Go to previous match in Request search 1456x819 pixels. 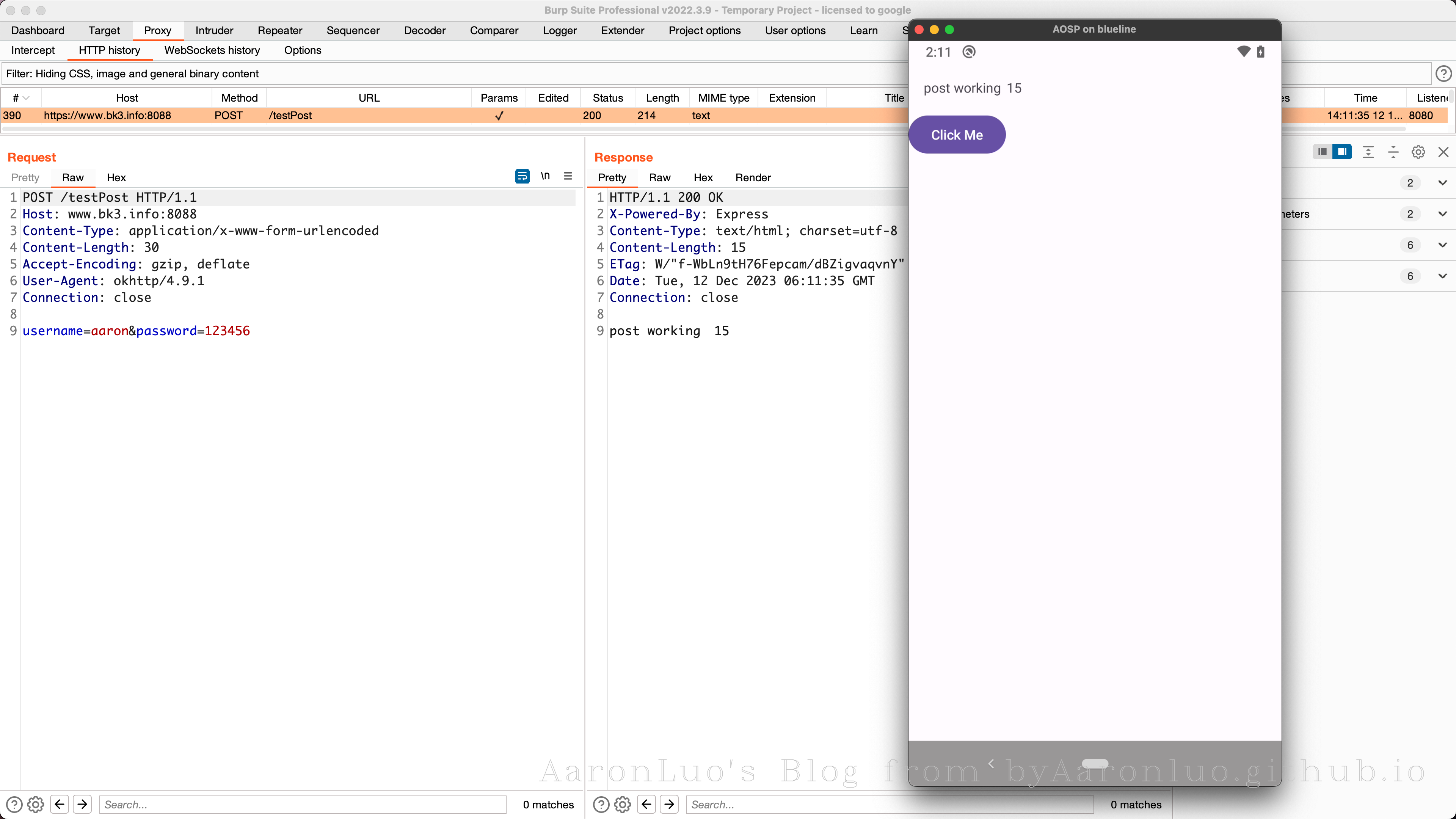60,804
